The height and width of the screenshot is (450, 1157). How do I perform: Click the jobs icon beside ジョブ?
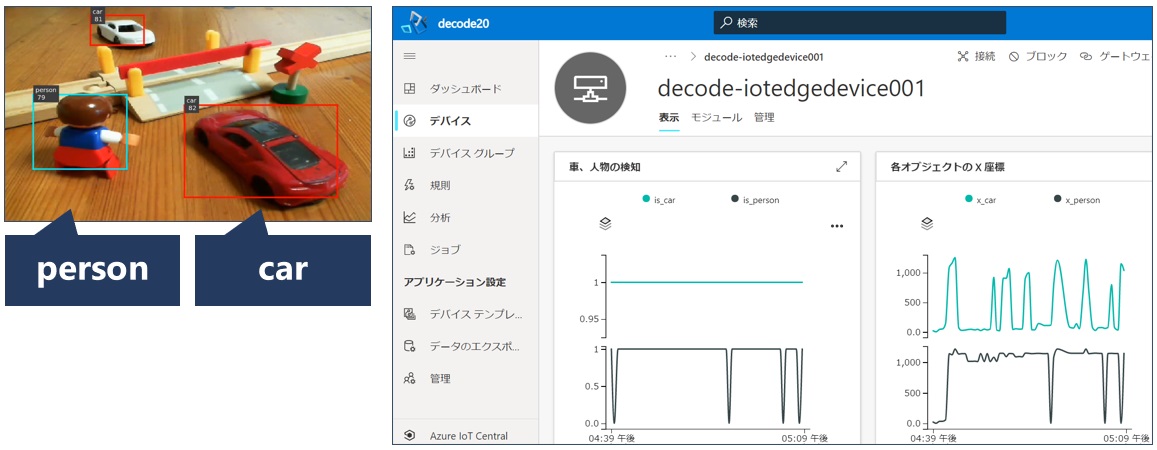(410, 249)
